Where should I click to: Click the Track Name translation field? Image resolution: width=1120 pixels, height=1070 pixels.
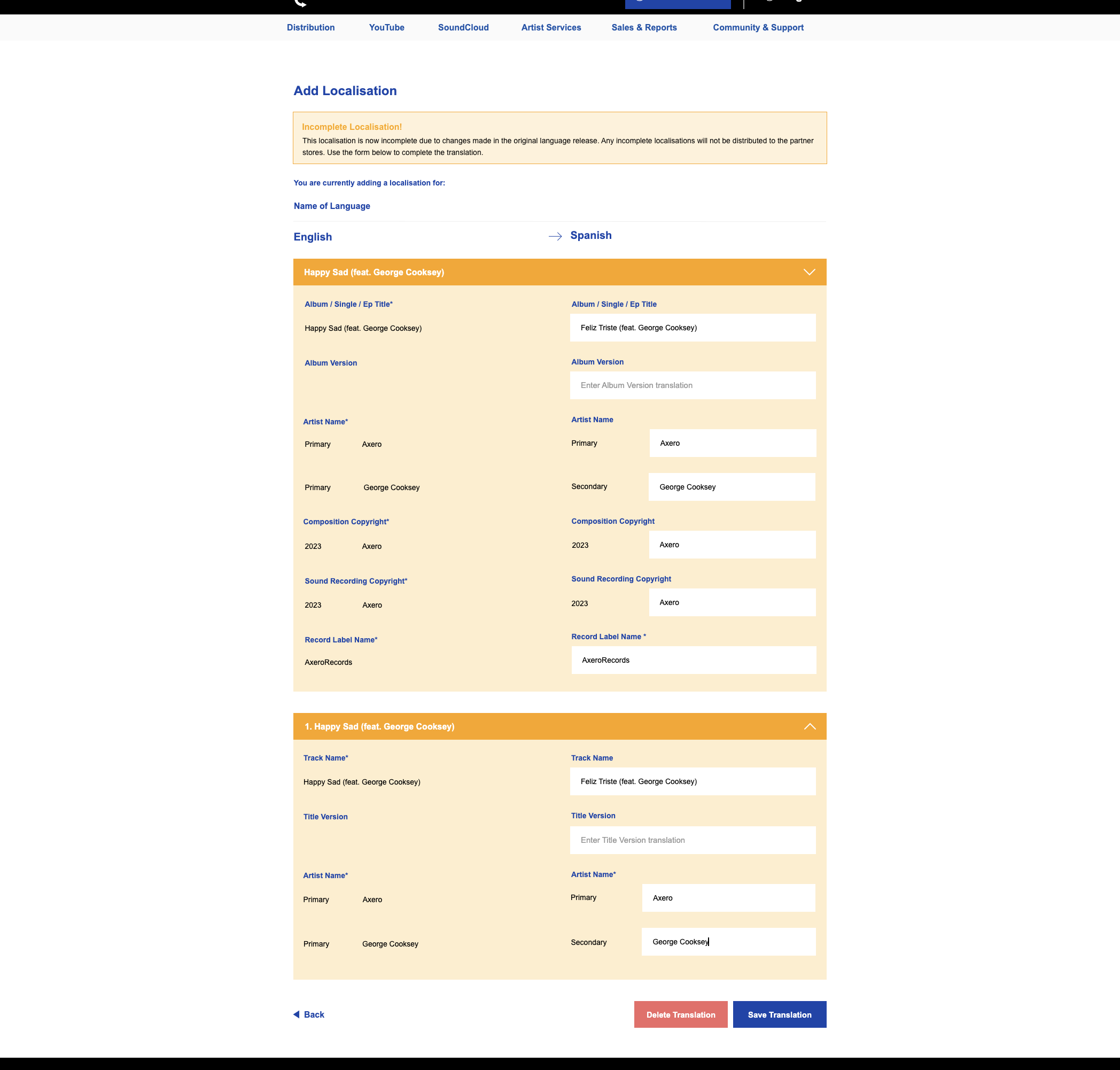(693, 781)
